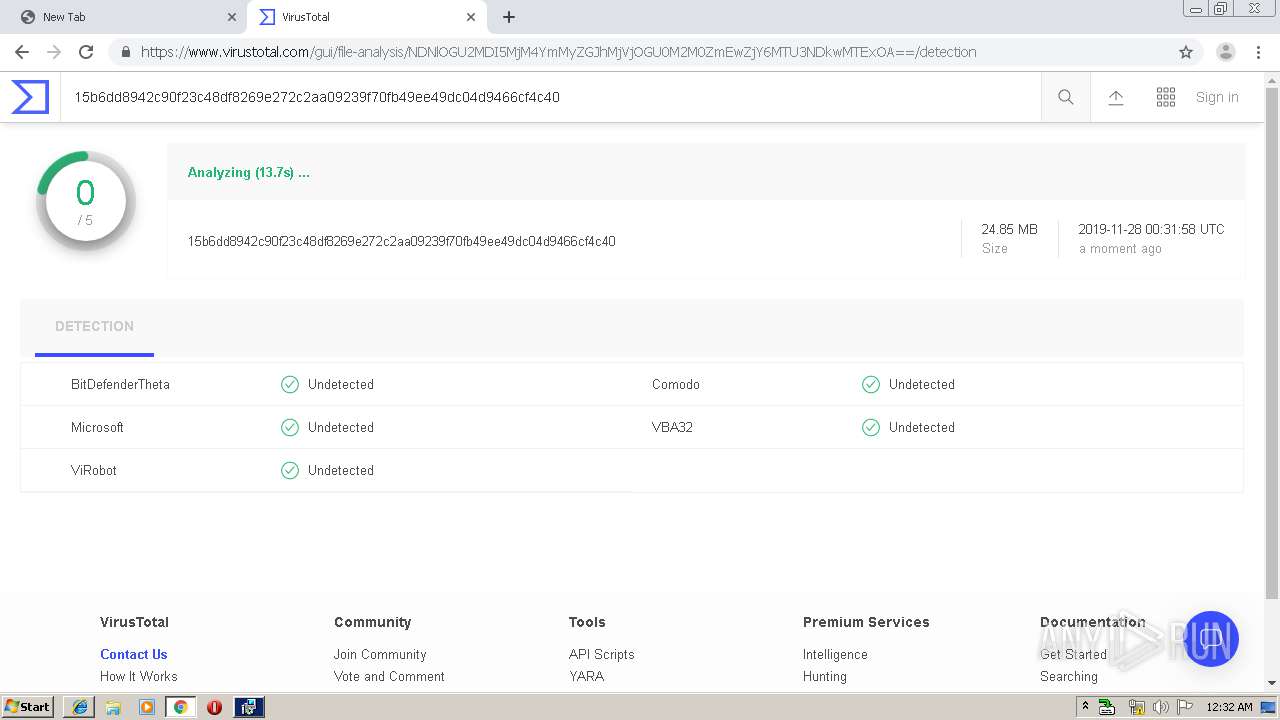Click the system tray volume icon
This screenshot has width=1280, height=720.
[1161, 707]
